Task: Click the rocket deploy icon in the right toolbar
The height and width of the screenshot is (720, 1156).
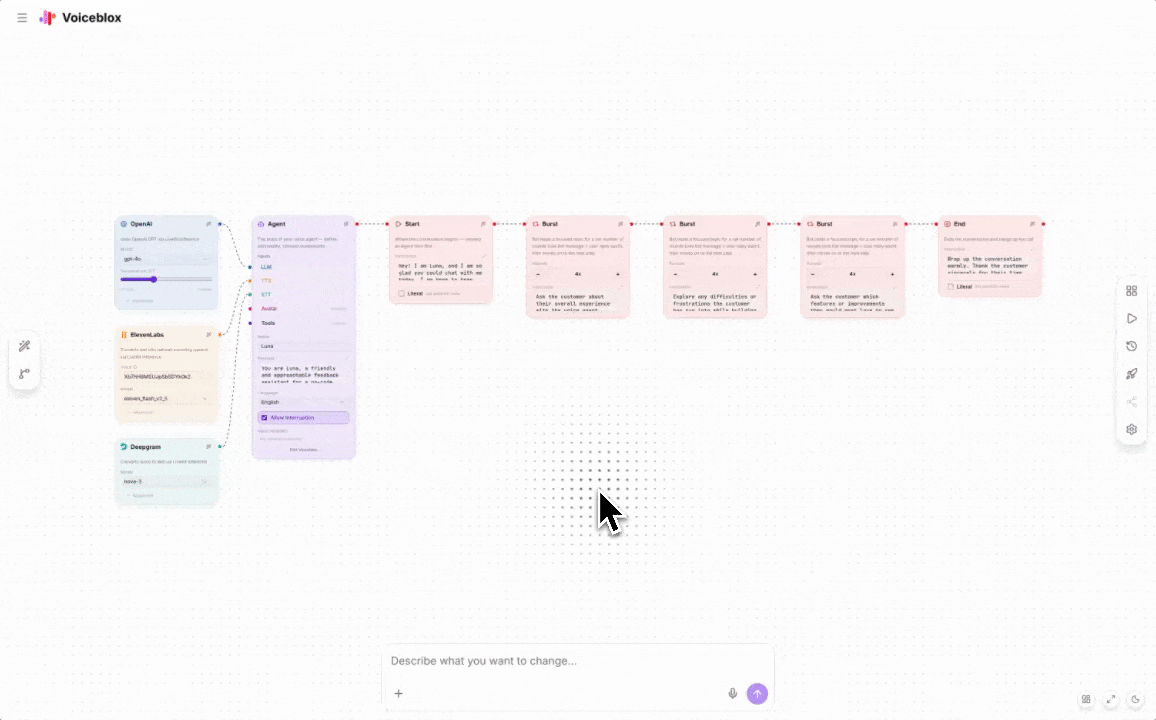Action: (1131, 374)
